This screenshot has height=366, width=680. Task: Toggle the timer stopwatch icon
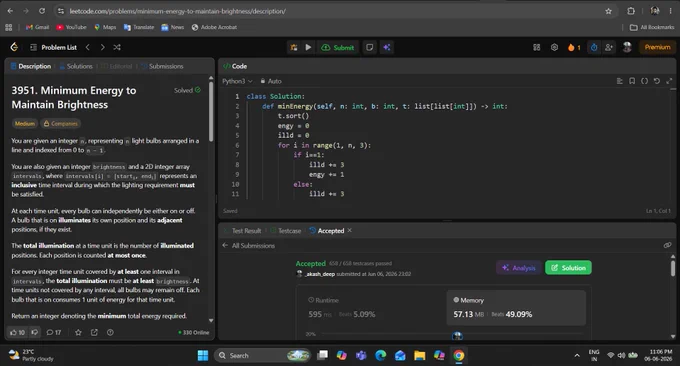[x=594, y=47]
